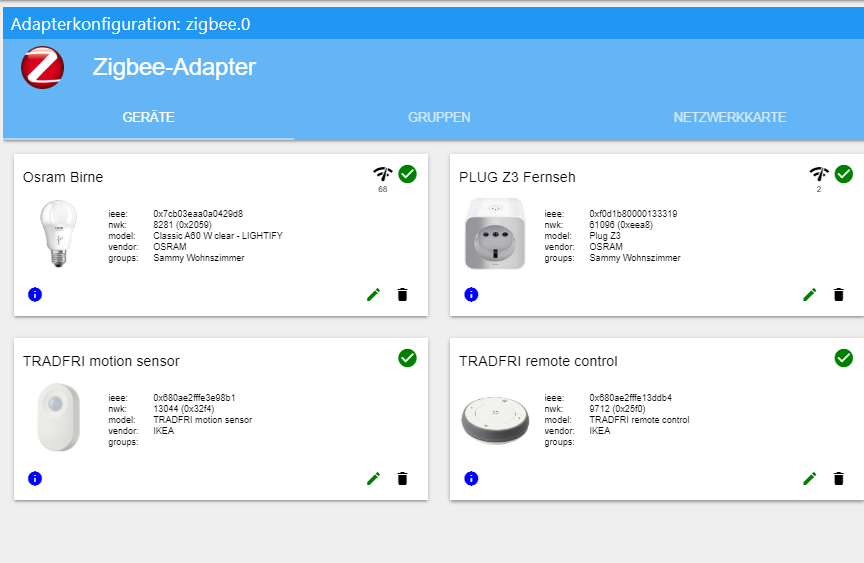Click nwk value 8281 (0x2059)
This screenshot has width=864, height=563.
click(182, 225)
